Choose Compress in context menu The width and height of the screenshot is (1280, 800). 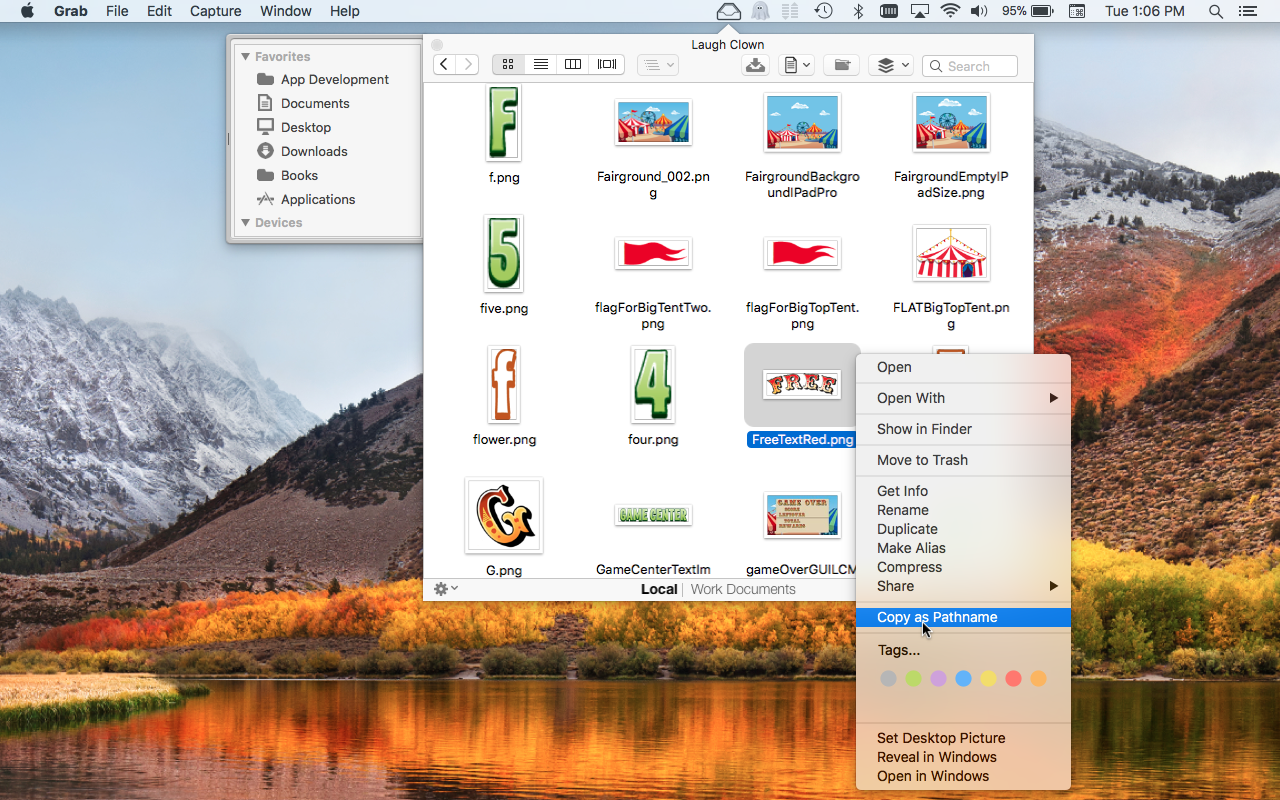[963, 567]
